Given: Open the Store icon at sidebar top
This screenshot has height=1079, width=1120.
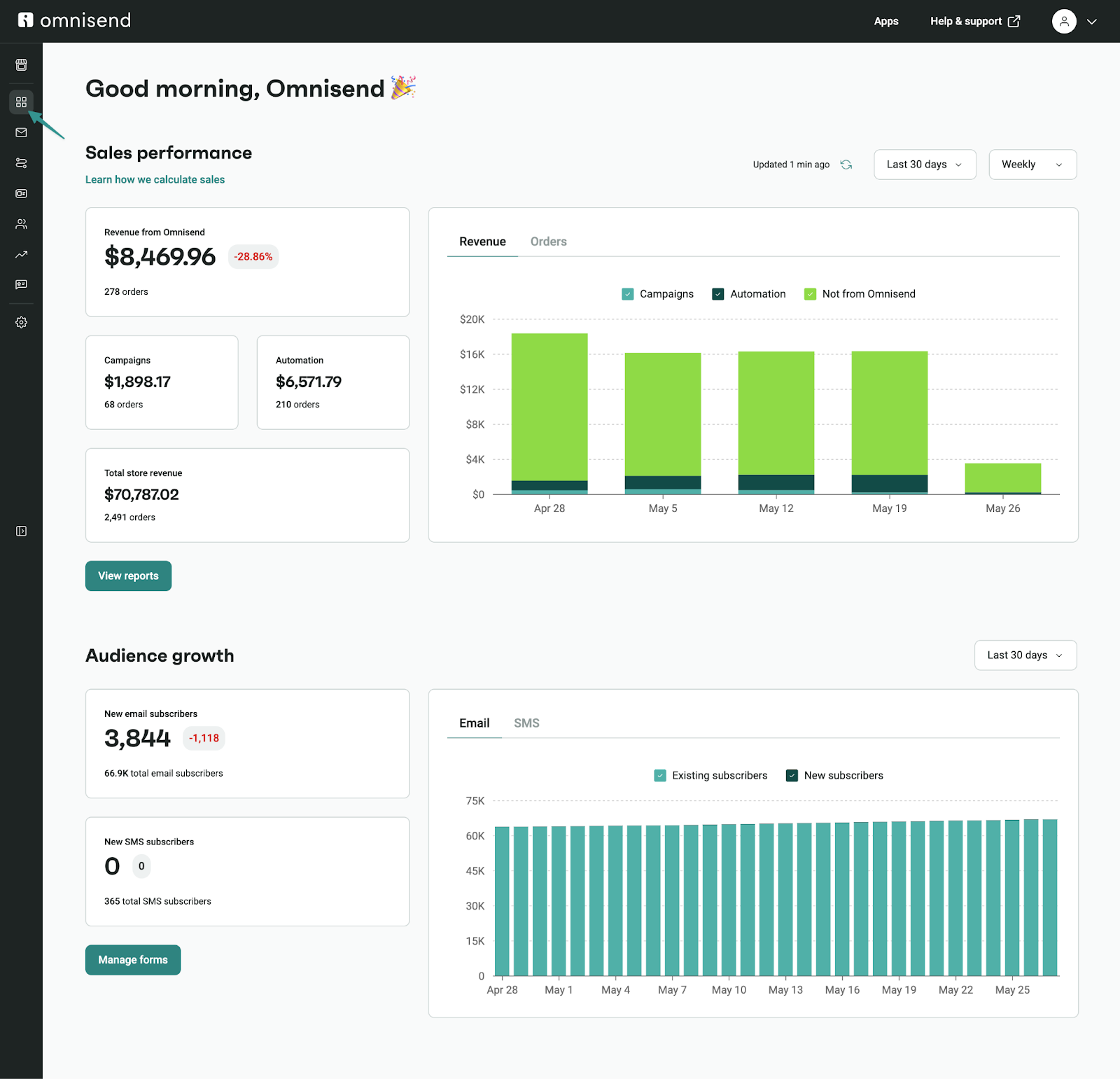Looking at the screenshot, I should click(x=21, y=64).
